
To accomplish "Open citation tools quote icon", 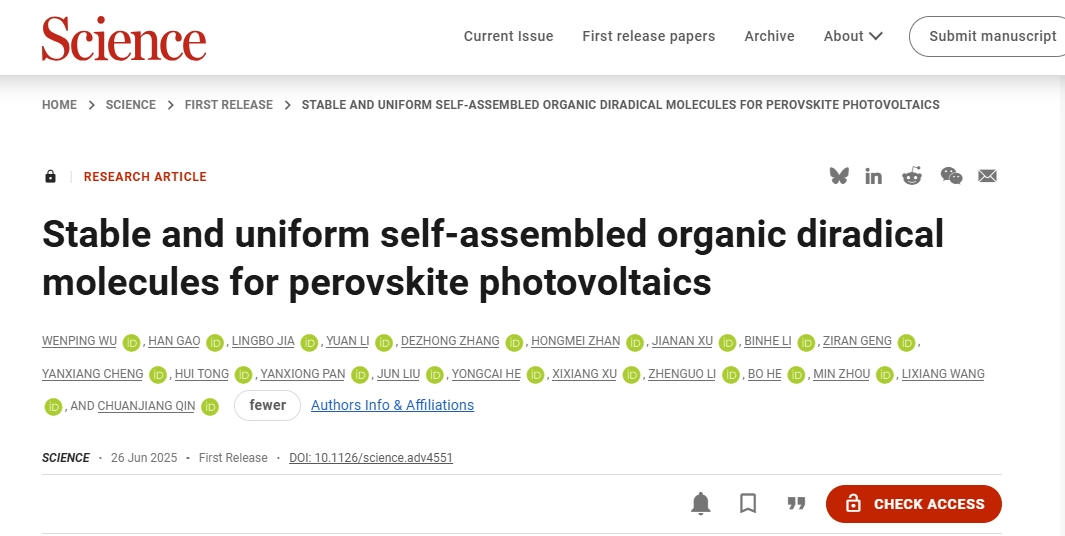I will (x=796, y=503).
